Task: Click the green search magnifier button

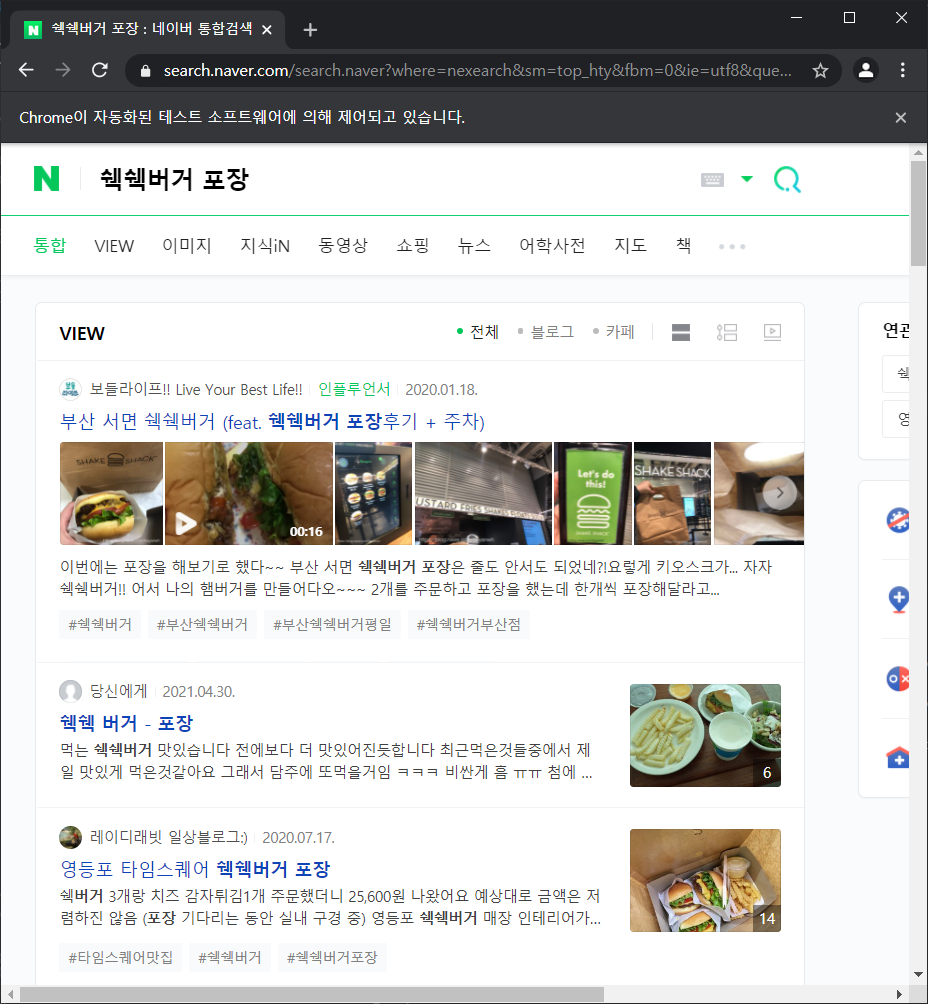Action: (787, 179)
